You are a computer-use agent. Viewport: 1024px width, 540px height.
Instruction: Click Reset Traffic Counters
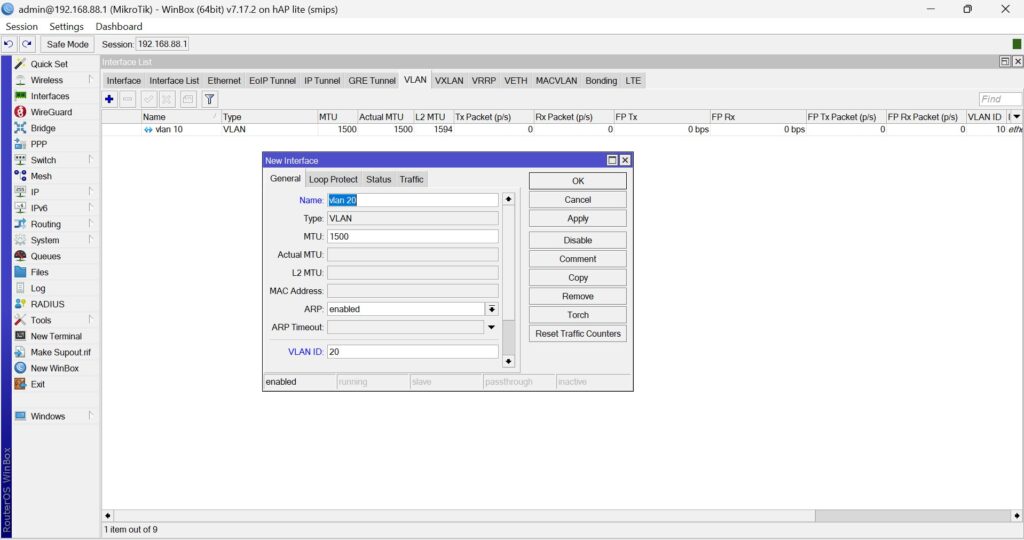(578, 334)
